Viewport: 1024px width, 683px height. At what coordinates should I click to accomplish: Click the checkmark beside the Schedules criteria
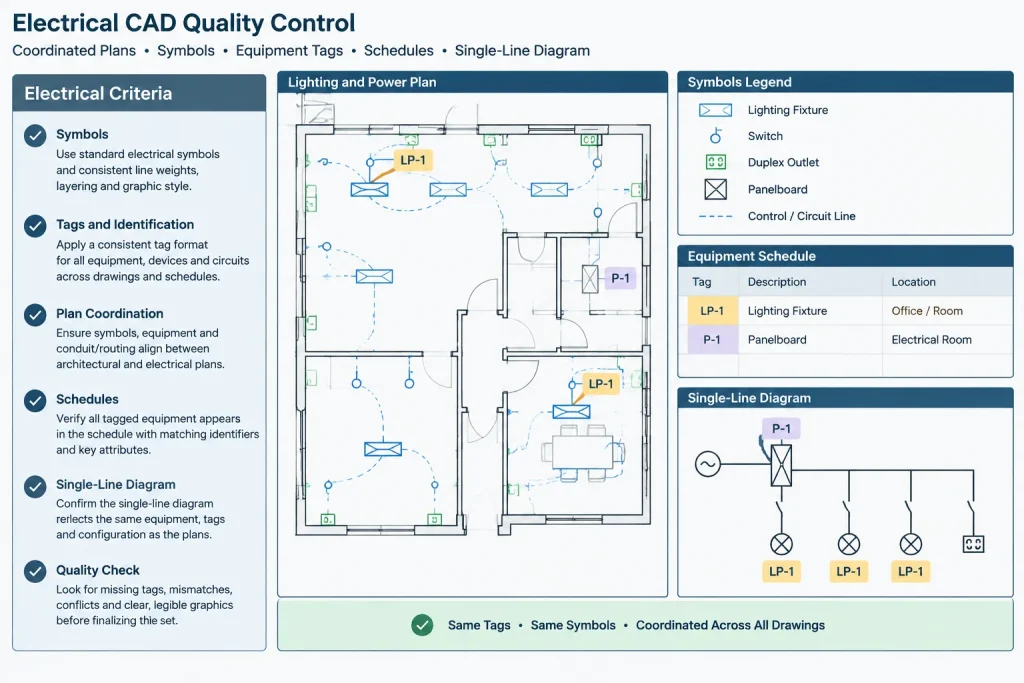35,400
